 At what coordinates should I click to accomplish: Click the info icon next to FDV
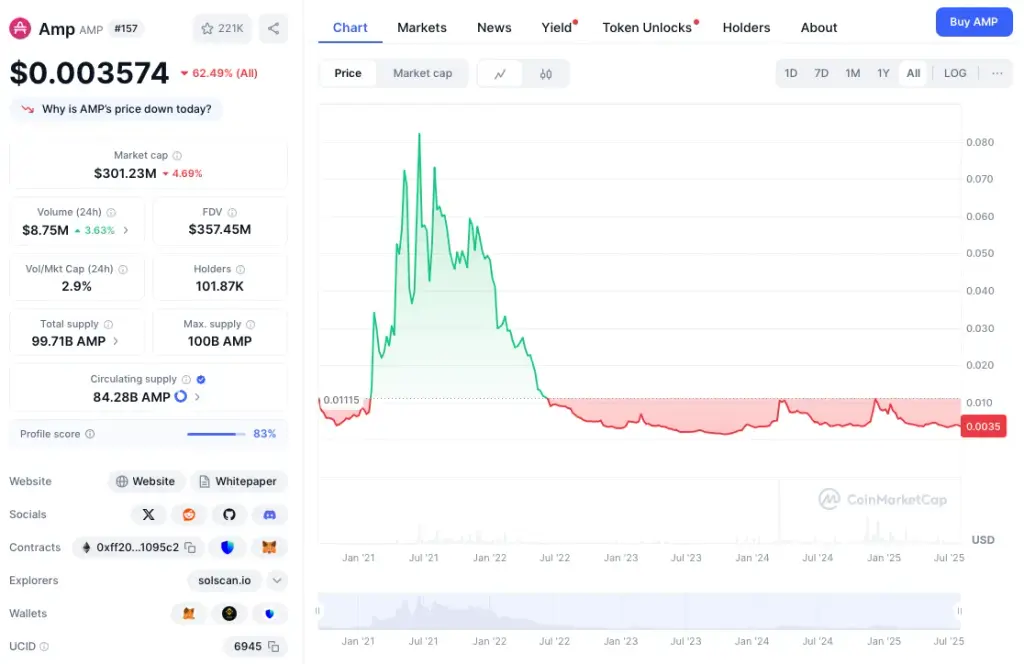point(232,212)
